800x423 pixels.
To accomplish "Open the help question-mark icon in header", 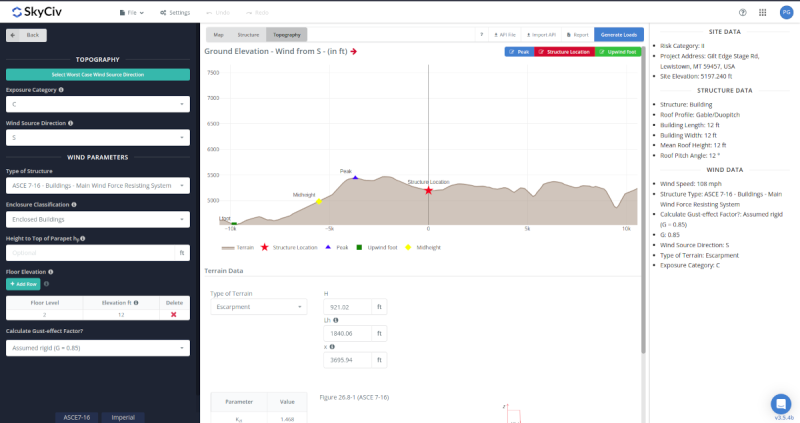I will click(742, 13).
